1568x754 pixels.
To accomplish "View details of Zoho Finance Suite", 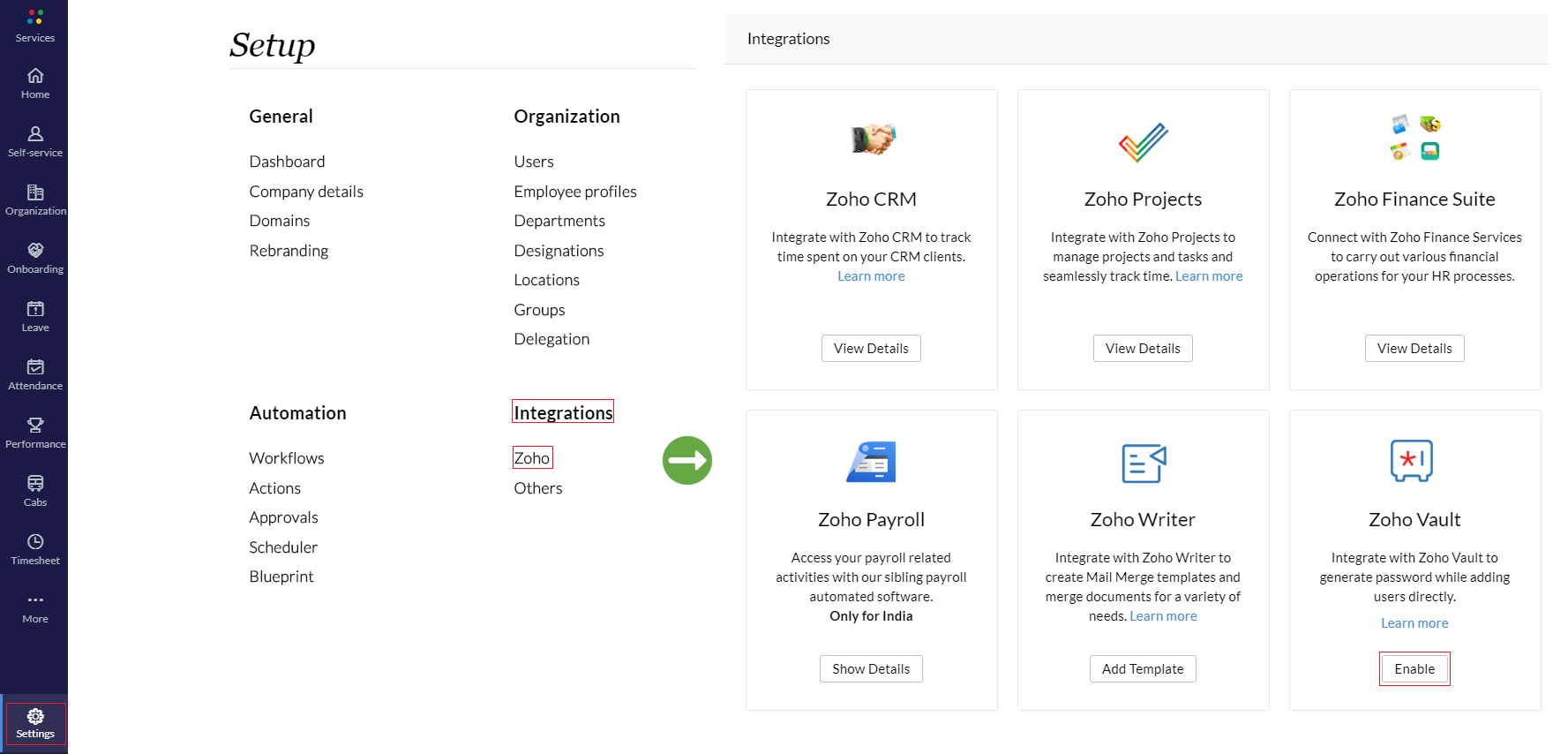I will (x=1414, y=348).
